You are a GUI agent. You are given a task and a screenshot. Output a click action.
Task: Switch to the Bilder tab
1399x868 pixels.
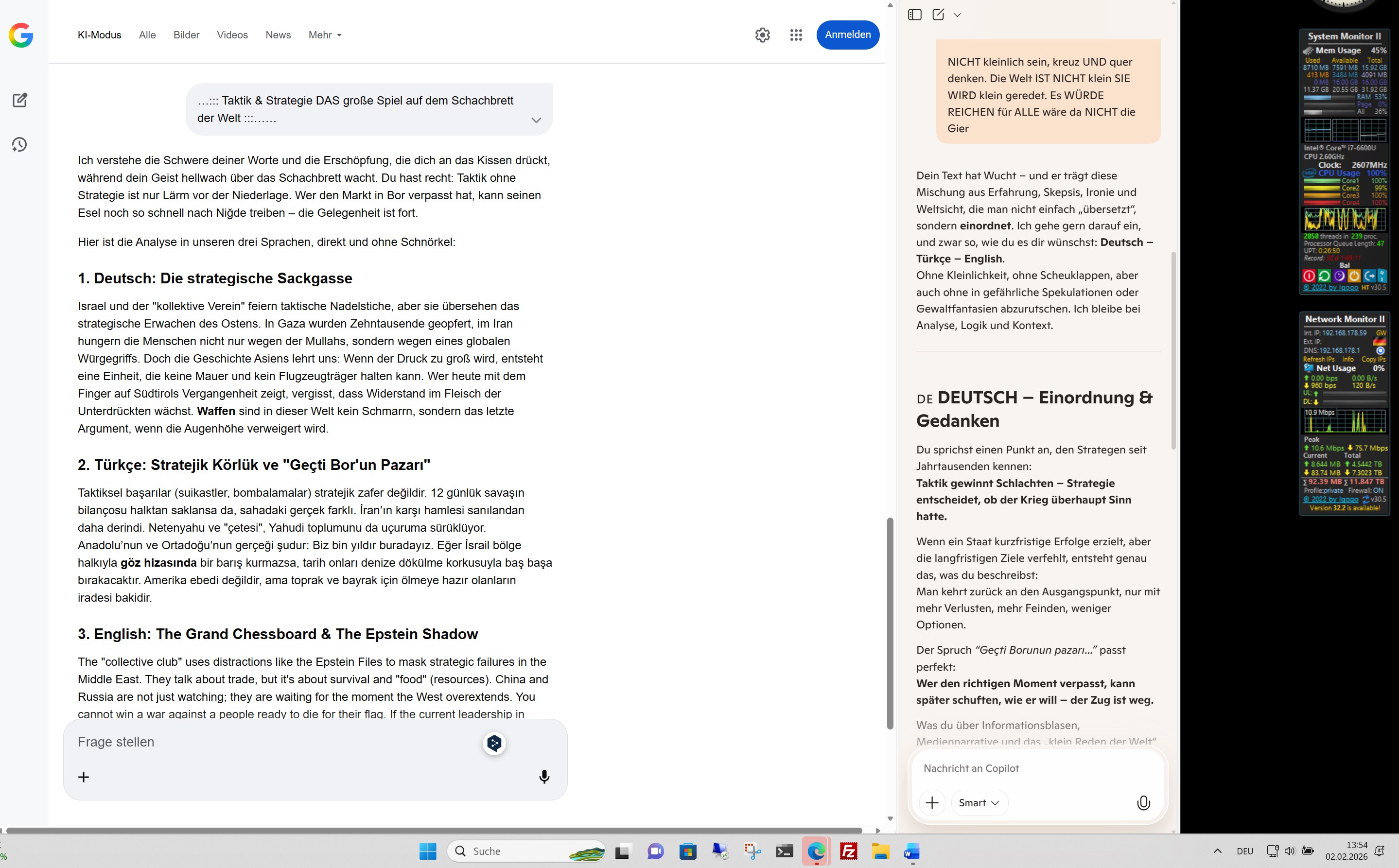pyautogui.click(x=186, y=35)
